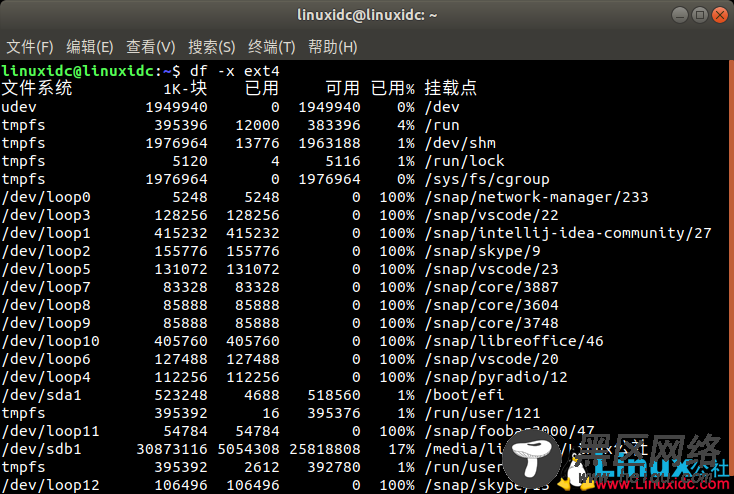Maximize the terminal window
Image resolution: width=734 pixels, height=494 pixels.
click(x=700, y=15)
